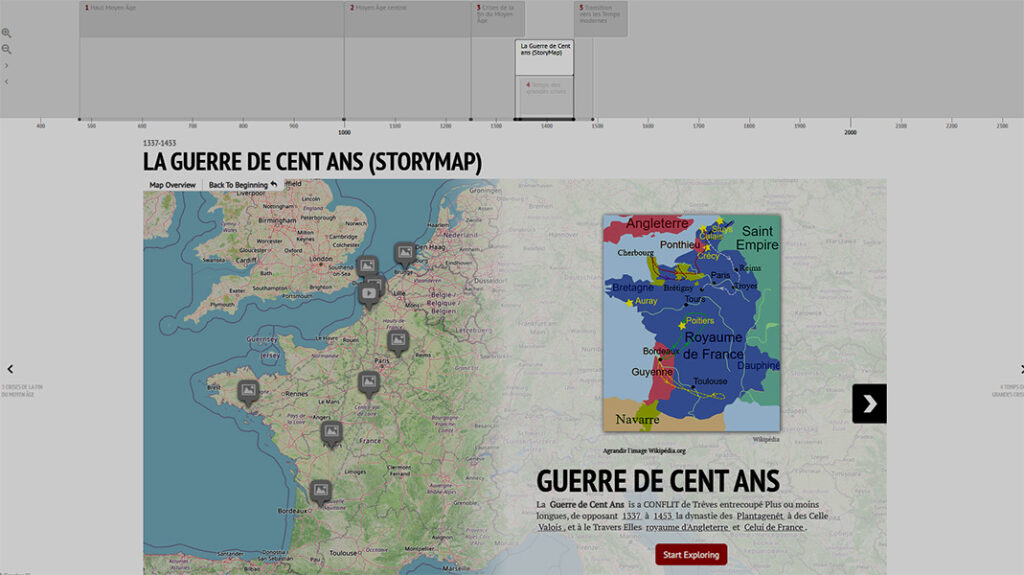Select era 5 Transition vers les Temps modernes
The height and width of the screenshot is (575, 1024).
coord(601,19)
